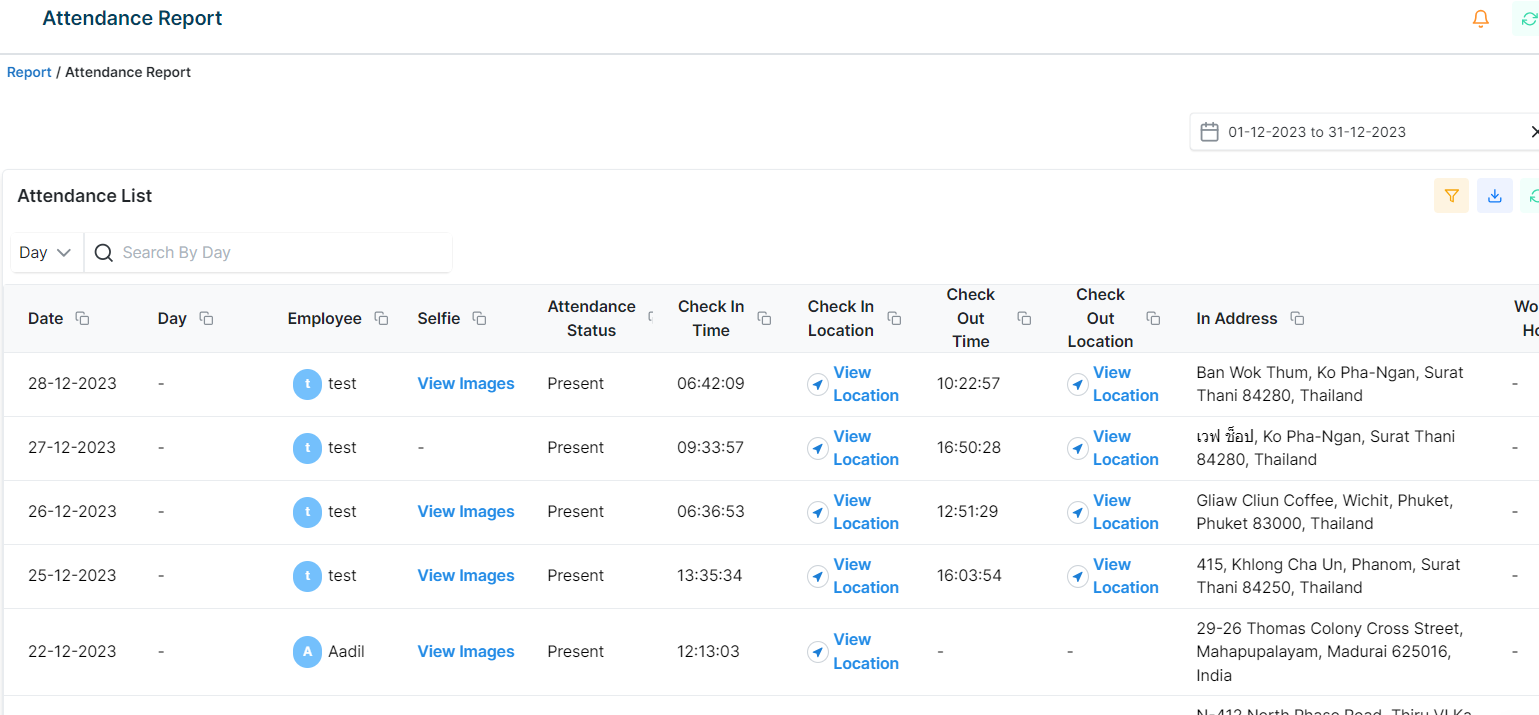The height and width of the screenshot is (715, 1539).
Task: Open the 01-12-2023 to 31-12-2023 date picker
Action: 1317,132
